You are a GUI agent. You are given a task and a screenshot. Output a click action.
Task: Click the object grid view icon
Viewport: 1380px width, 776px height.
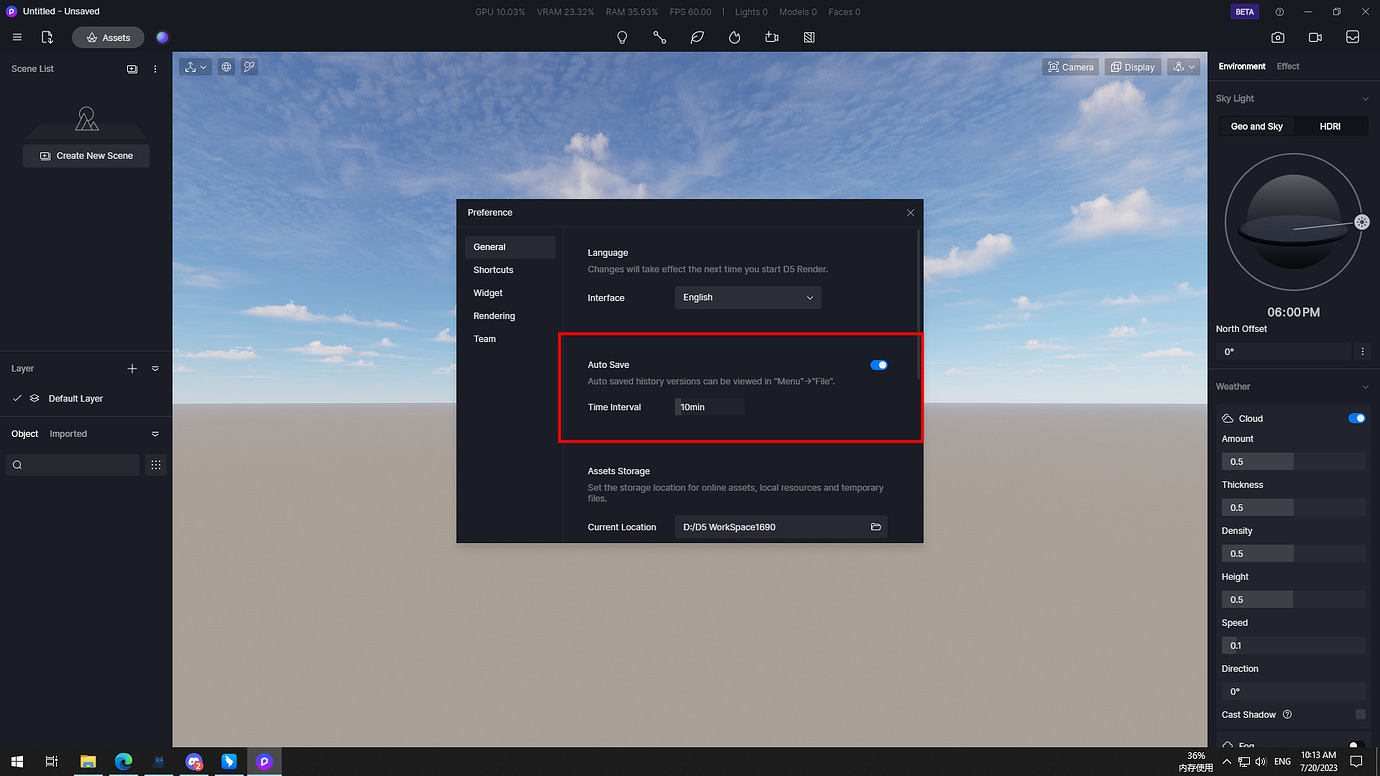click(x=155, y=465)
